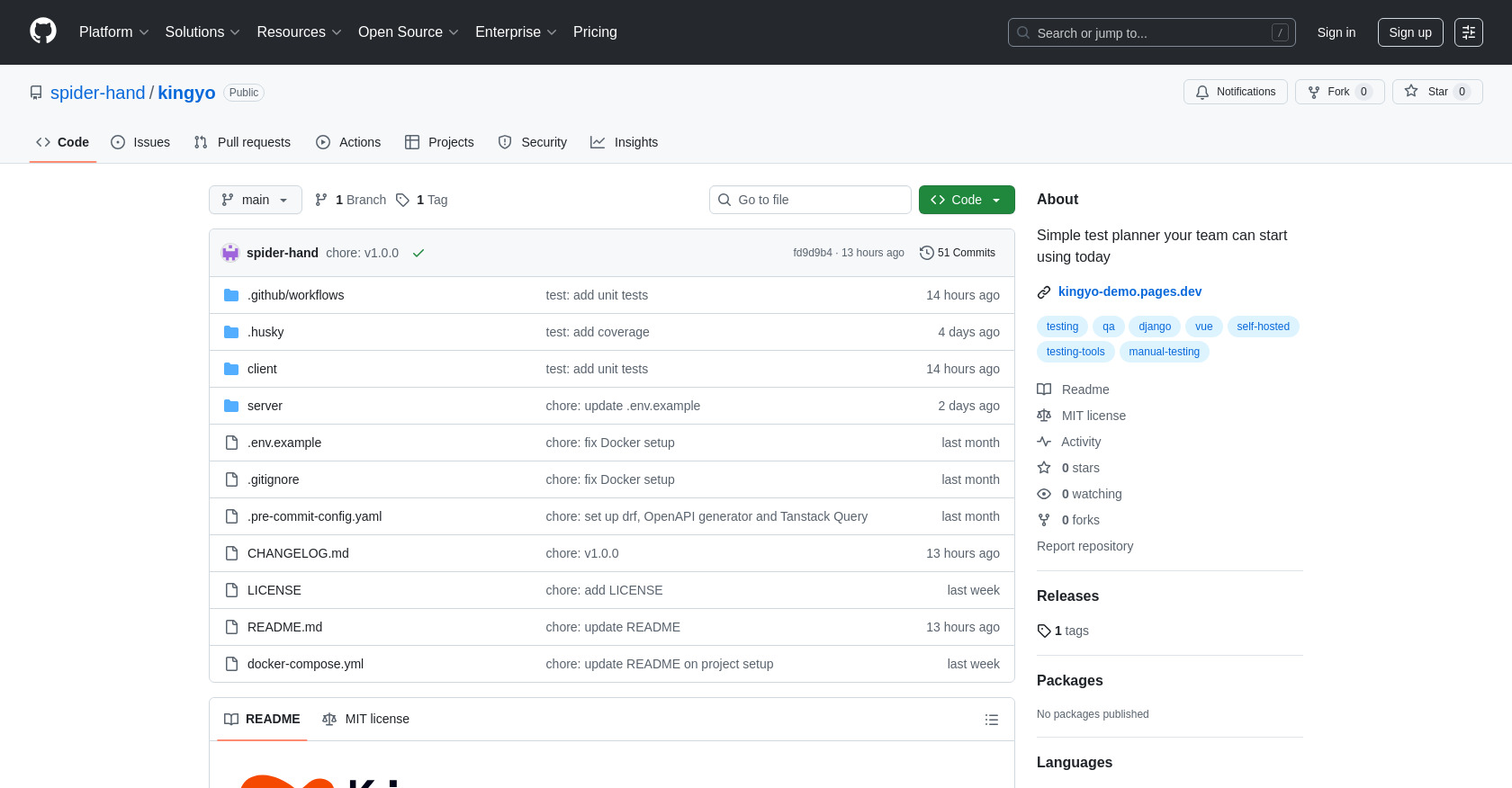1512x788 pixels.
Task: Switch to the Actions tab
Action: 348,142
